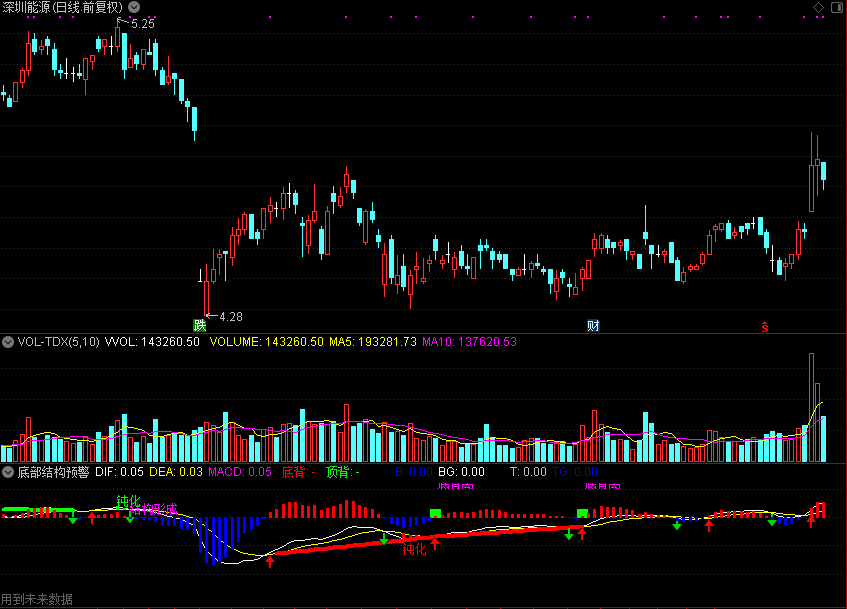Click the VVOL: 143260.50 value

click(152, 342)
